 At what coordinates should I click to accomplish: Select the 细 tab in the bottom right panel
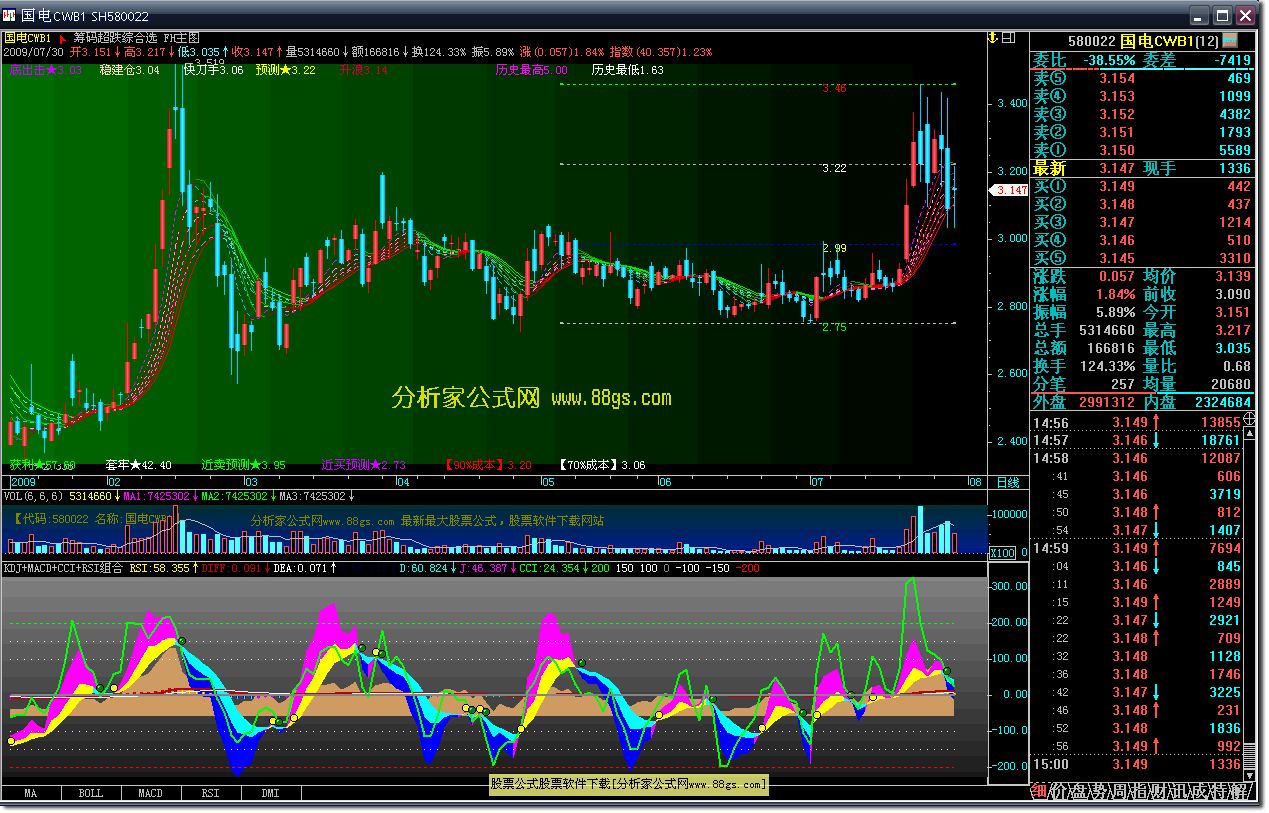(1041, 791)
